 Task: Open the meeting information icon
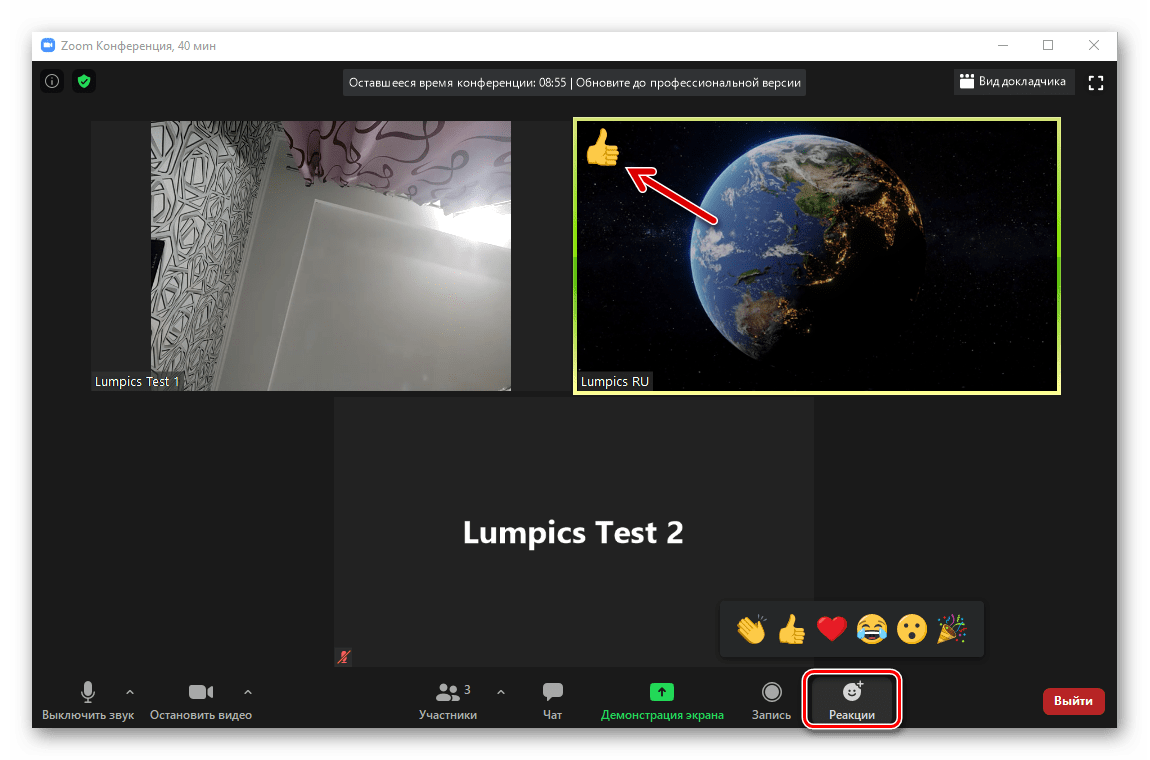(x=52, y=81)
